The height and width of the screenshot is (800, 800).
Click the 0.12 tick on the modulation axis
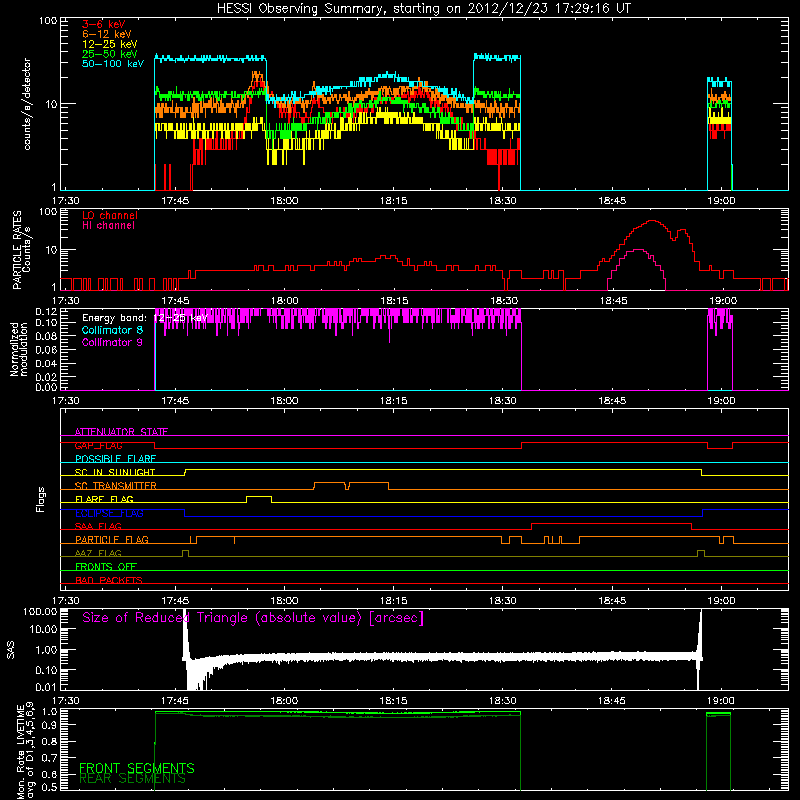[46, 312]
